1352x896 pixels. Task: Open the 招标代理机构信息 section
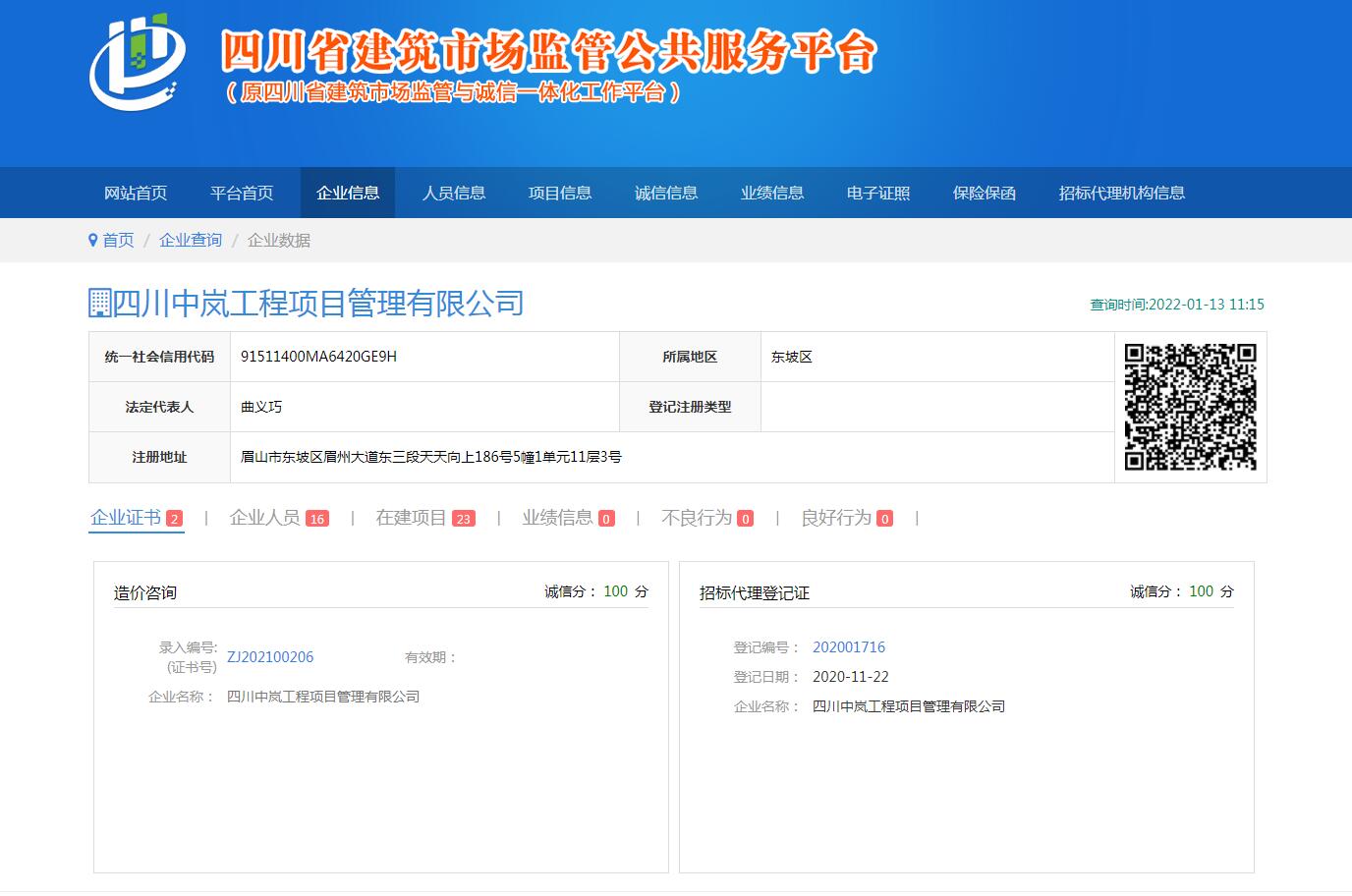(1123, 193)
